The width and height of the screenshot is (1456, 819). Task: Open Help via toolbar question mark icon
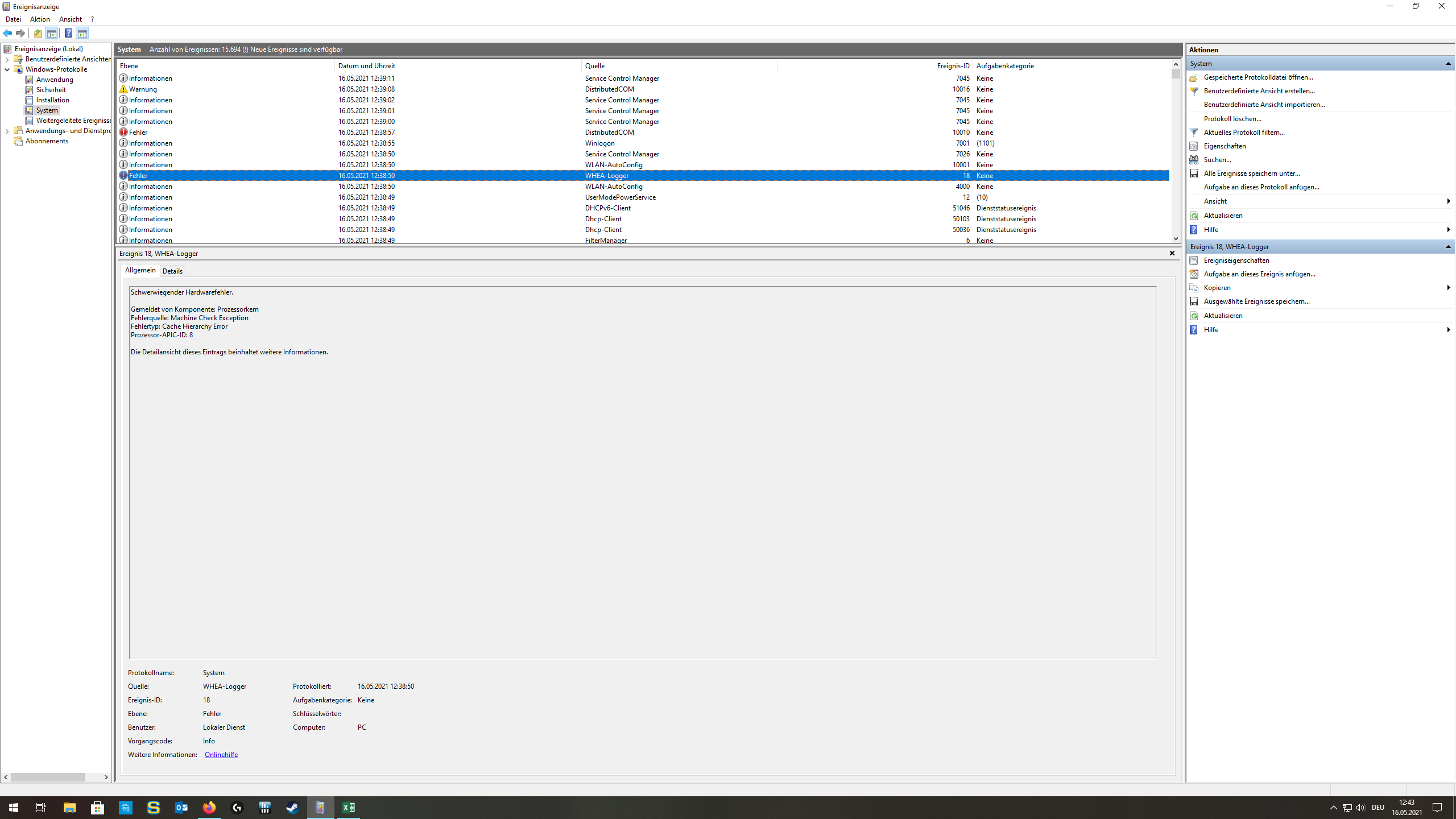tap(68, 33)
